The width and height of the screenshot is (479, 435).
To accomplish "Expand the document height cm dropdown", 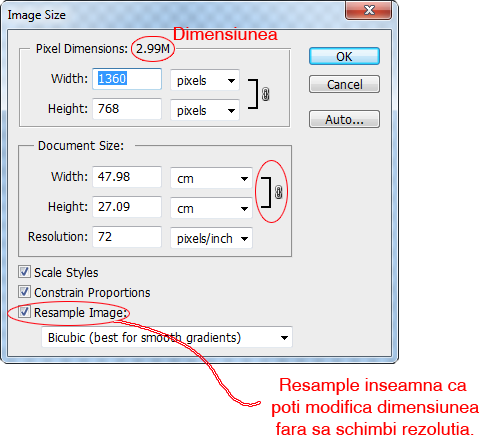I will pyautogui.click(x=211, y=208).
